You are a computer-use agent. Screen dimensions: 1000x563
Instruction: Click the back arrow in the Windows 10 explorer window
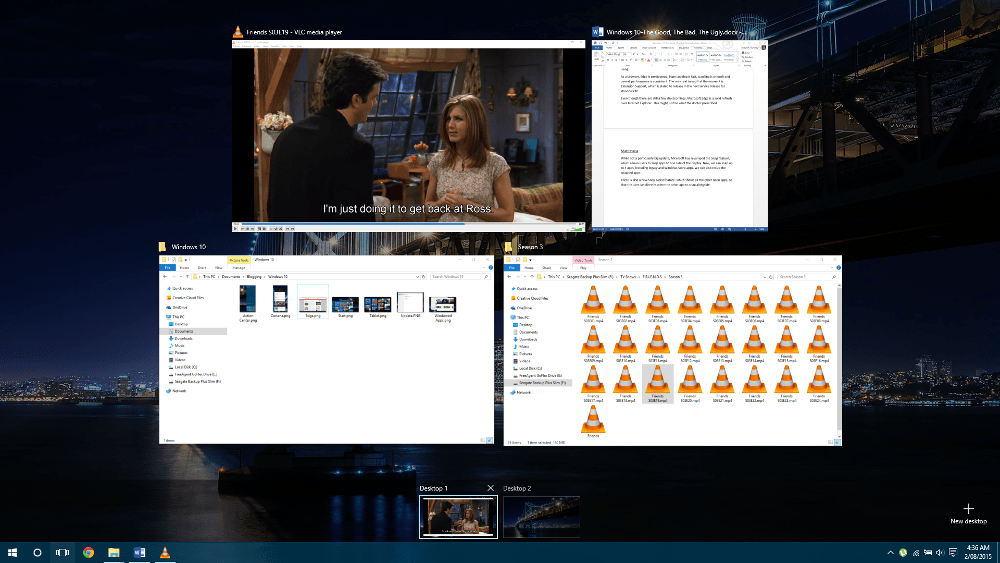pos(165,277)
